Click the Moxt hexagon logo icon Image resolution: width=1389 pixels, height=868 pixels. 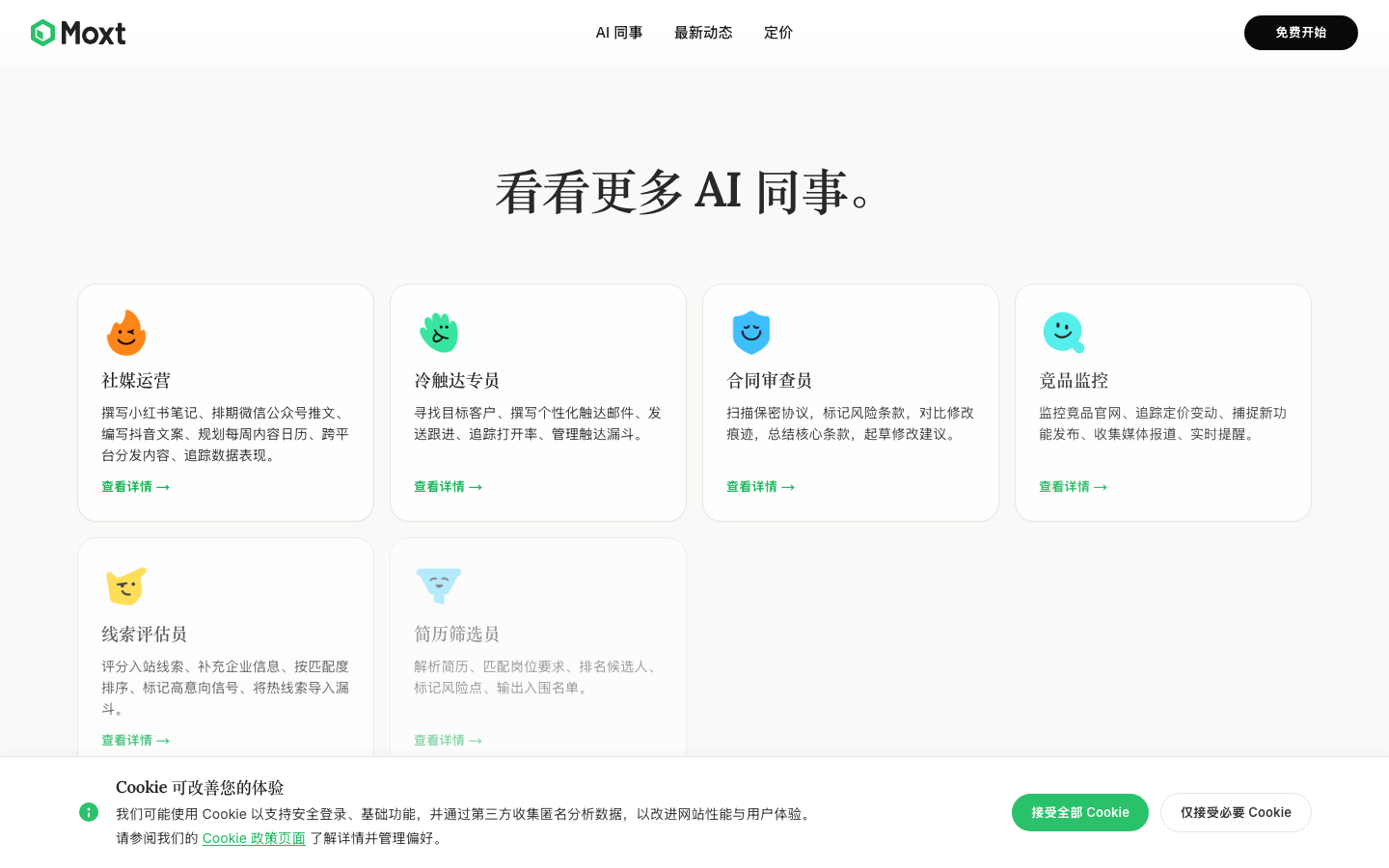tap(42, 33)
